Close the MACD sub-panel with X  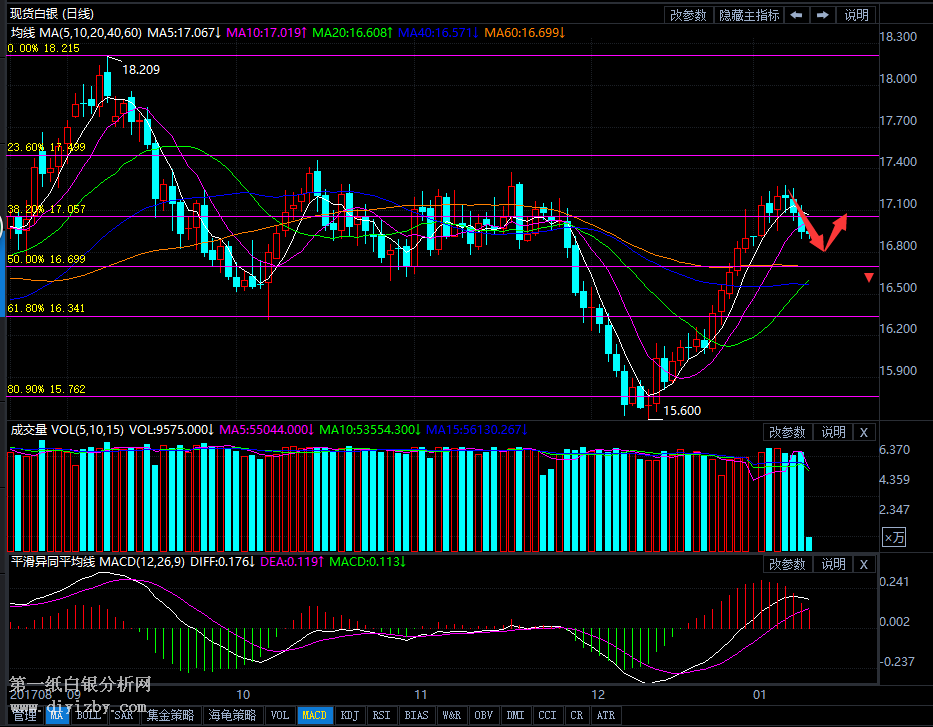pos(864,564)
